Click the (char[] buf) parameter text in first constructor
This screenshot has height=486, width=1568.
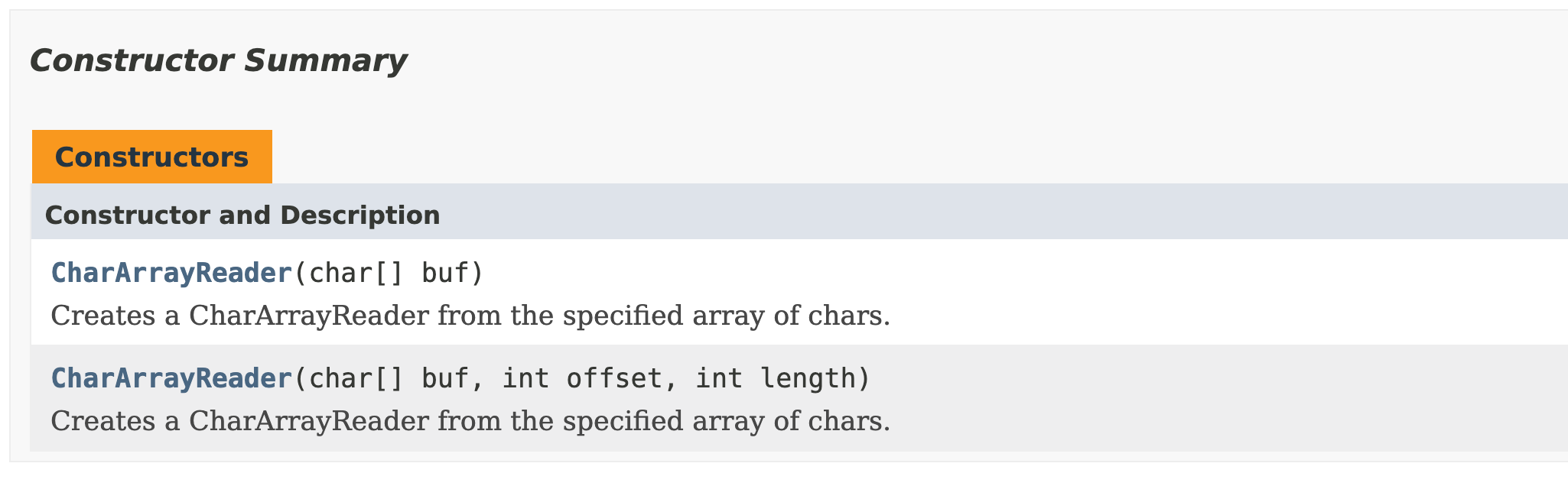(389, 273)
